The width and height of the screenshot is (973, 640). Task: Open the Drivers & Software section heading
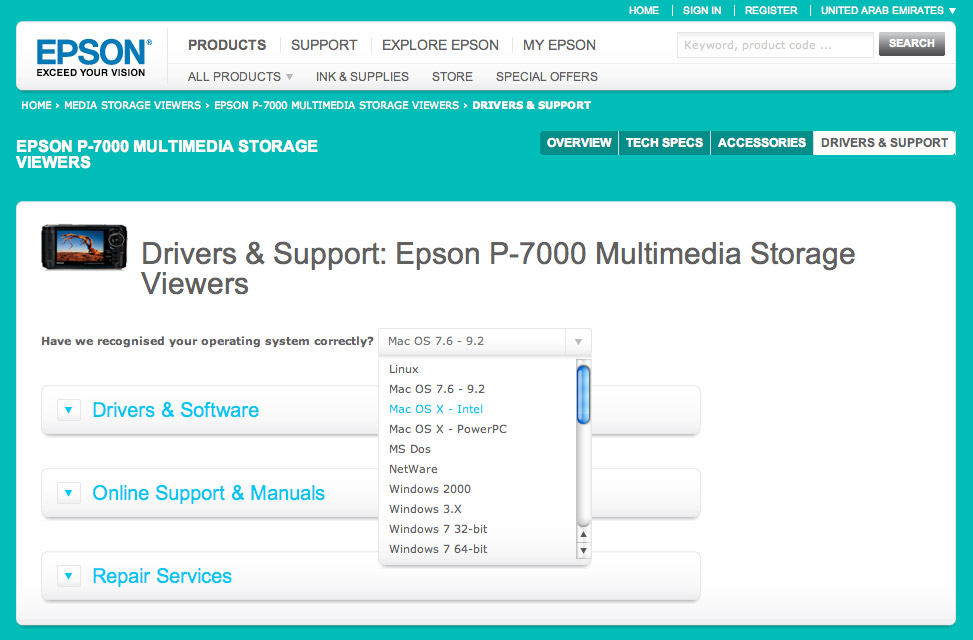tap(176, 410)
